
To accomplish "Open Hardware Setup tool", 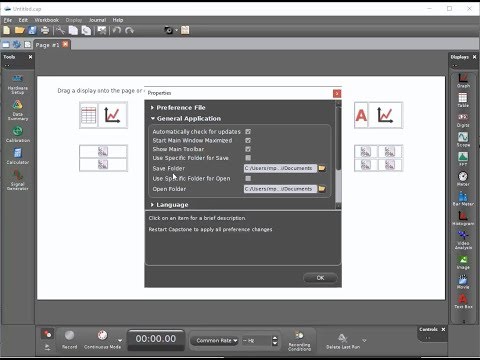I will tap(17, 85).
